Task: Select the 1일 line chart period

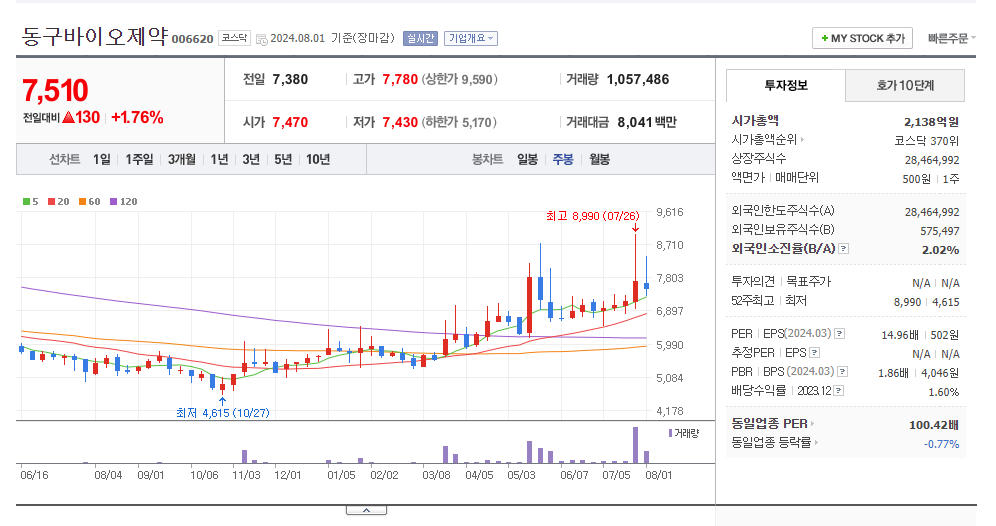Action: pos(102,159)
